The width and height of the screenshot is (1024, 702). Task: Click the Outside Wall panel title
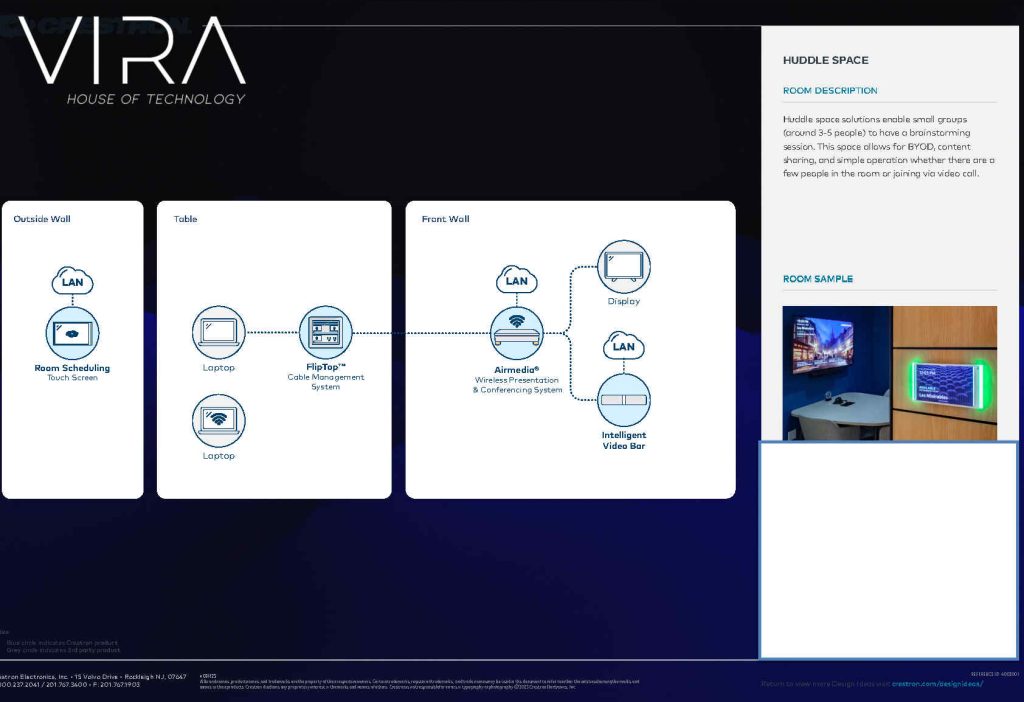click(42, 219)
